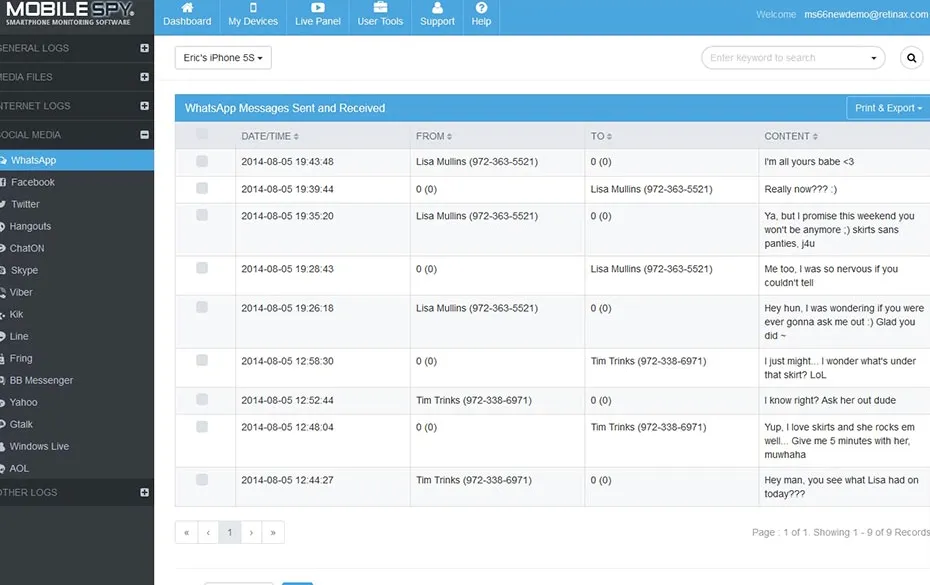930x585 pixels.
Task: Open Eric's iPhone 5S device dropdown
Action: tap(223, 58)
